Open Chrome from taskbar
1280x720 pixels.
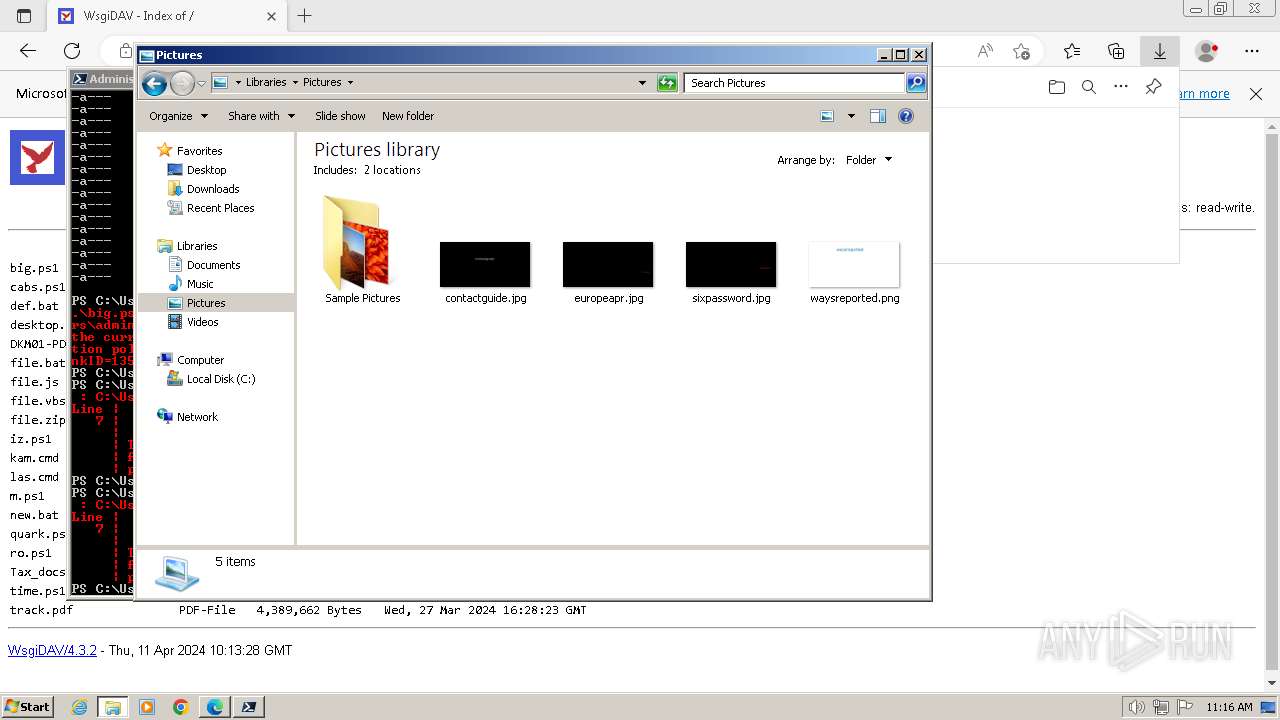tap(181, 707)
